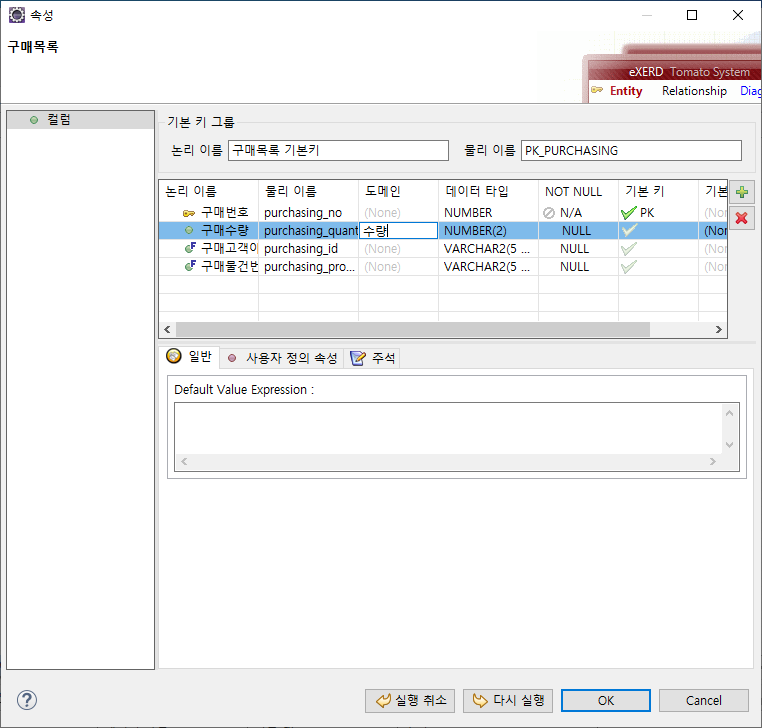Image resolution: width=762 pixels, height=728 pixels.
Task: Click the expression box scroll up arrow
Action: [x=729, y=414]
